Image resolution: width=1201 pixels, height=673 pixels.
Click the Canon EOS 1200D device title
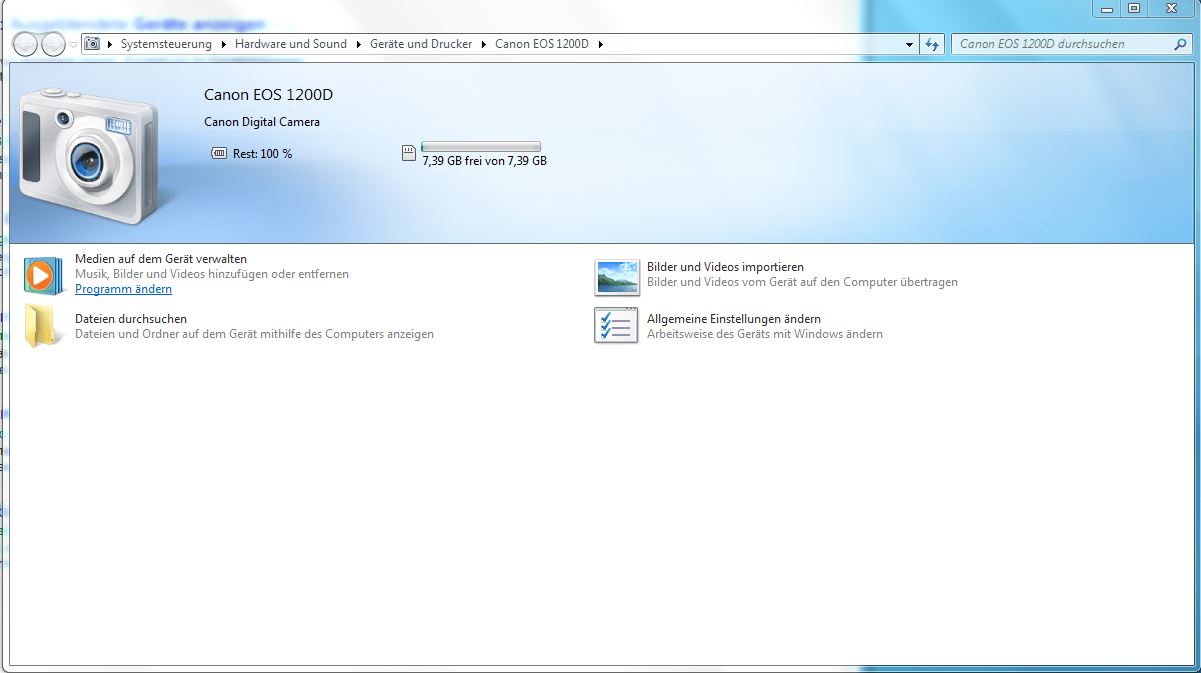tap(268, 95)
